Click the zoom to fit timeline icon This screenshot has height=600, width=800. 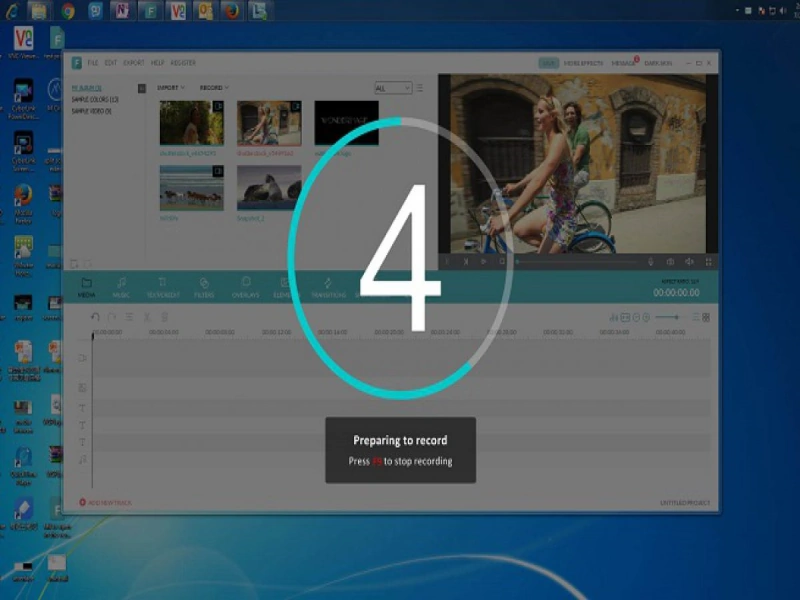point(625,317)
